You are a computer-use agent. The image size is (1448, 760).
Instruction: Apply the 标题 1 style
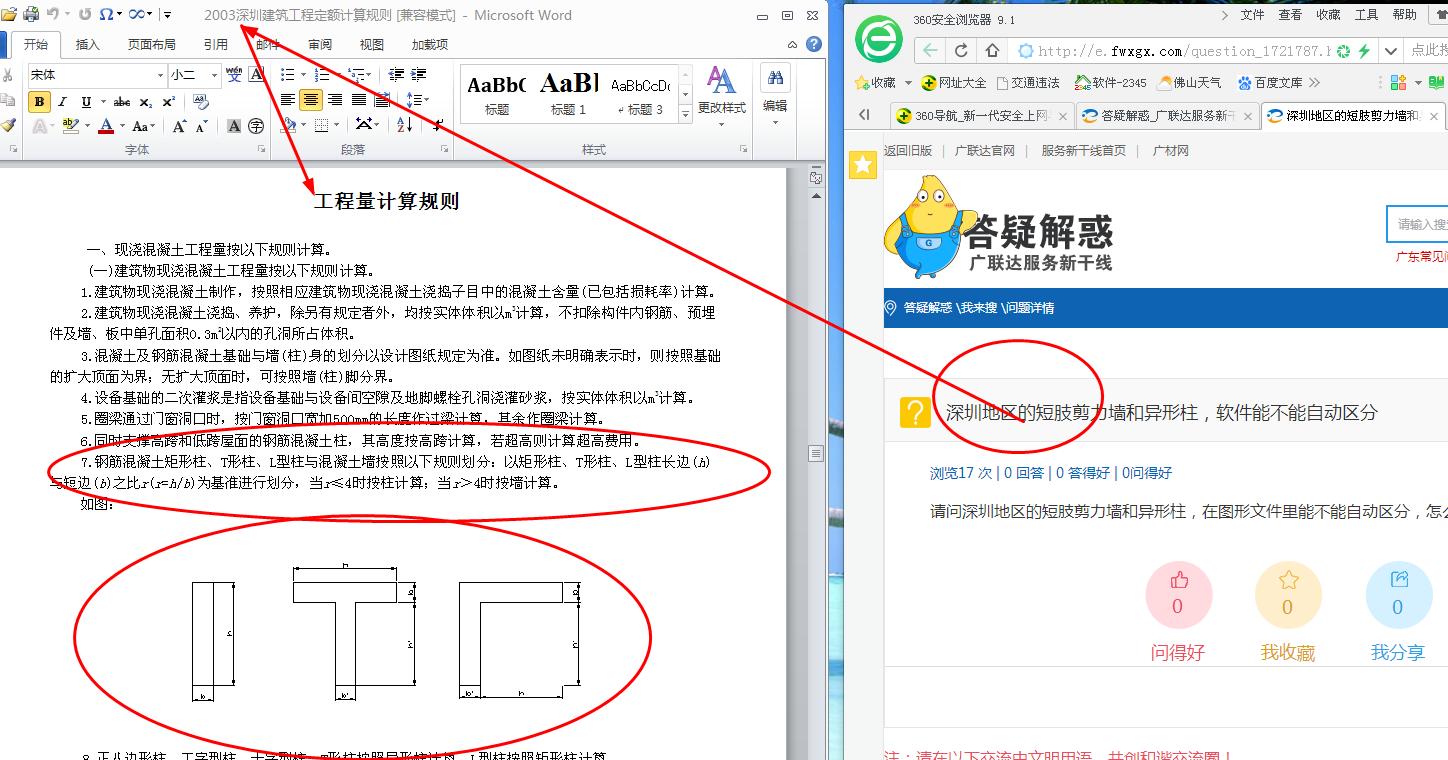[568, 94]
